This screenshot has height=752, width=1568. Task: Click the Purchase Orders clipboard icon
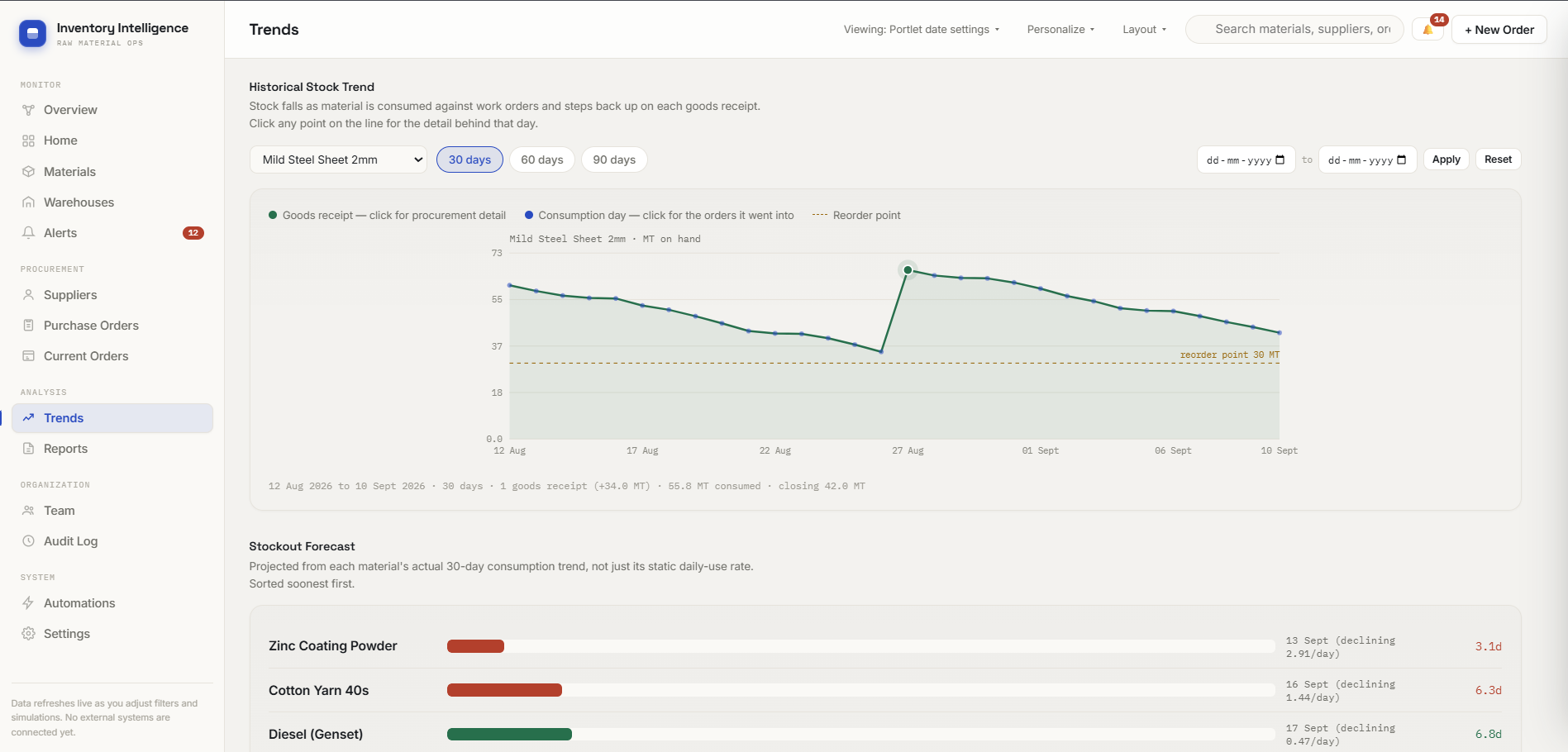(28, 326)
